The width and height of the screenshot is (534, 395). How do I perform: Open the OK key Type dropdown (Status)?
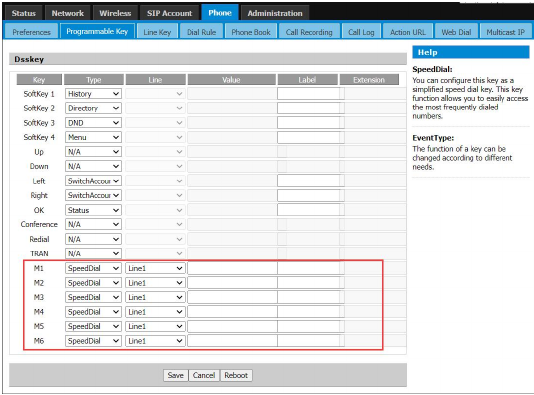point(93,210)
